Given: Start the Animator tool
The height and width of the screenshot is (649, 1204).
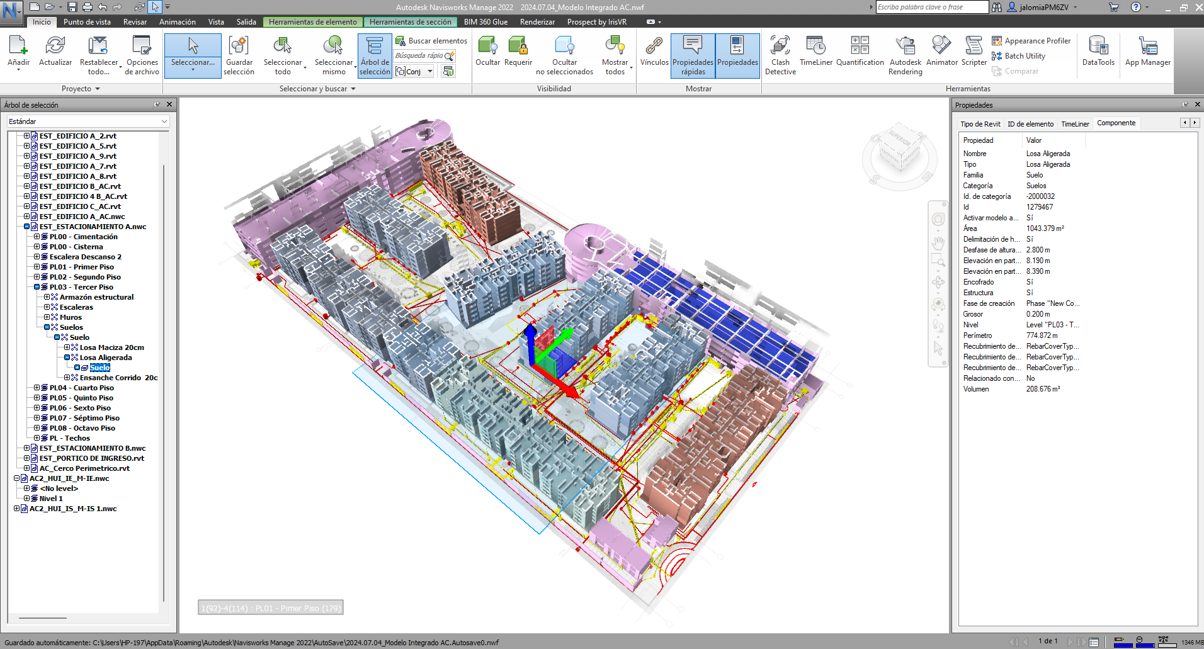Looking at the screenshot, I should (939, 55).
